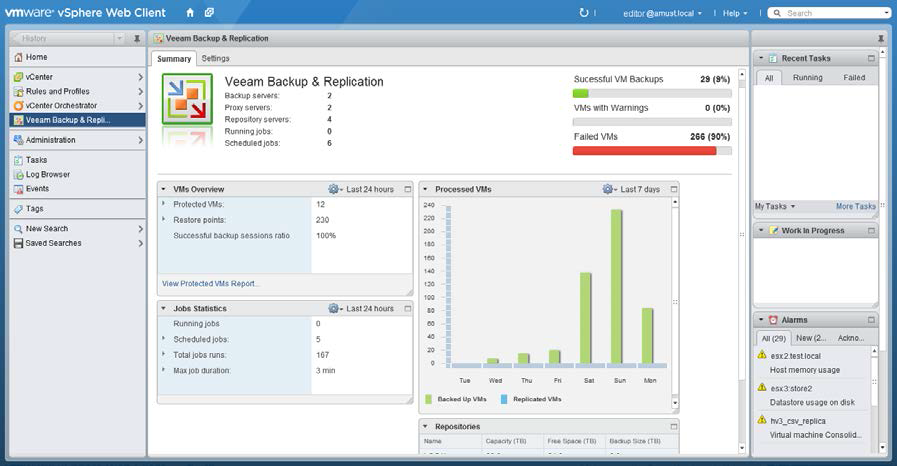Open the My Tasks filter dropdown
The image size is (897, 466).
[775, 206]
